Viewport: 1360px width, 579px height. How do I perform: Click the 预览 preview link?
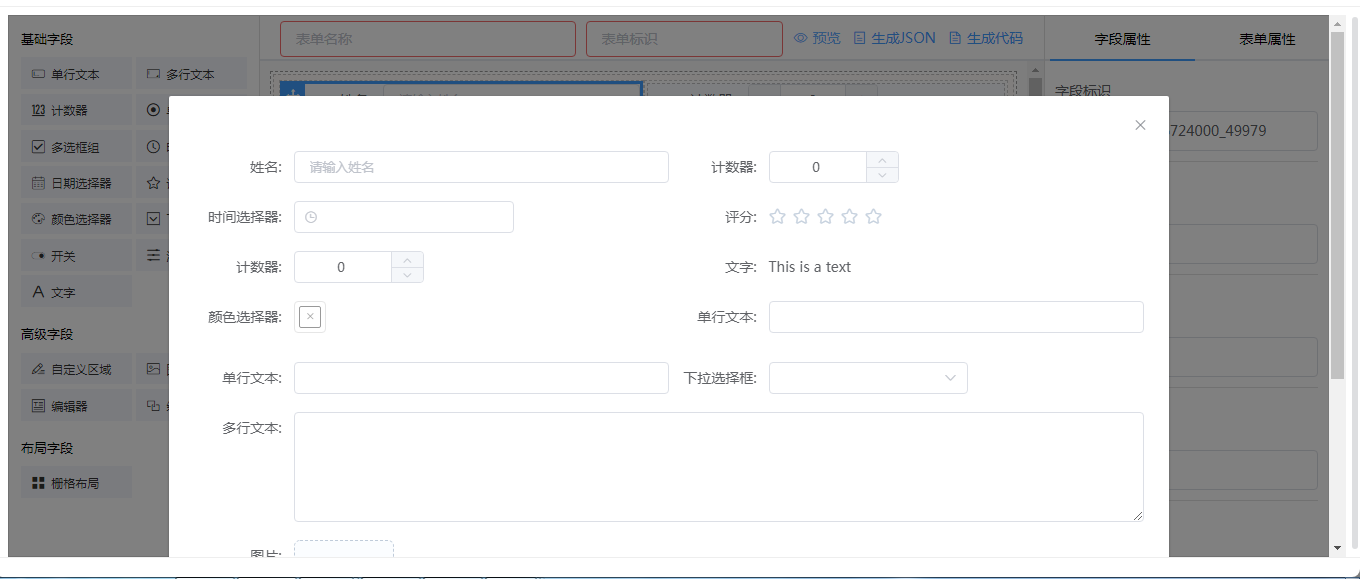817,38
